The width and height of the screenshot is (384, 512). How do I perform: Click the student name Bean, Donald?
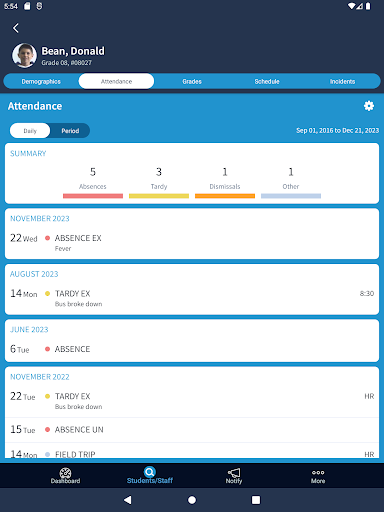73,51
